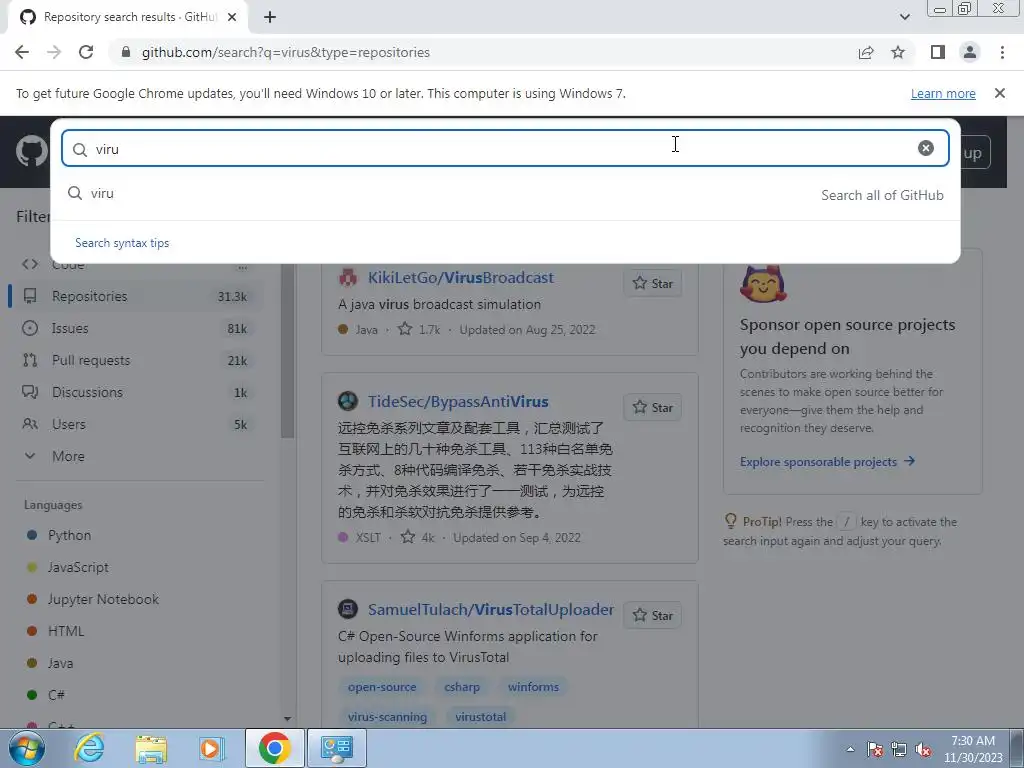
Task: Click the taskbar clock showing 7:30 AM
Action: point(972,749)
